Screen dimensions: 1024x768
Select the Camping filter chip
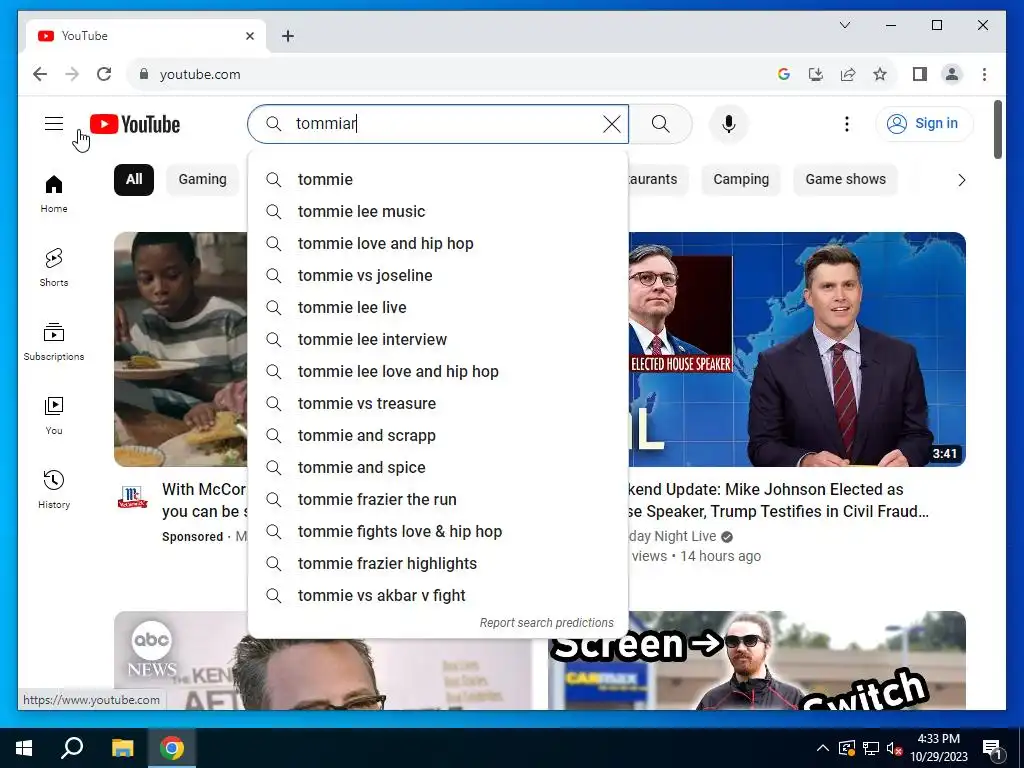[741, 180]
